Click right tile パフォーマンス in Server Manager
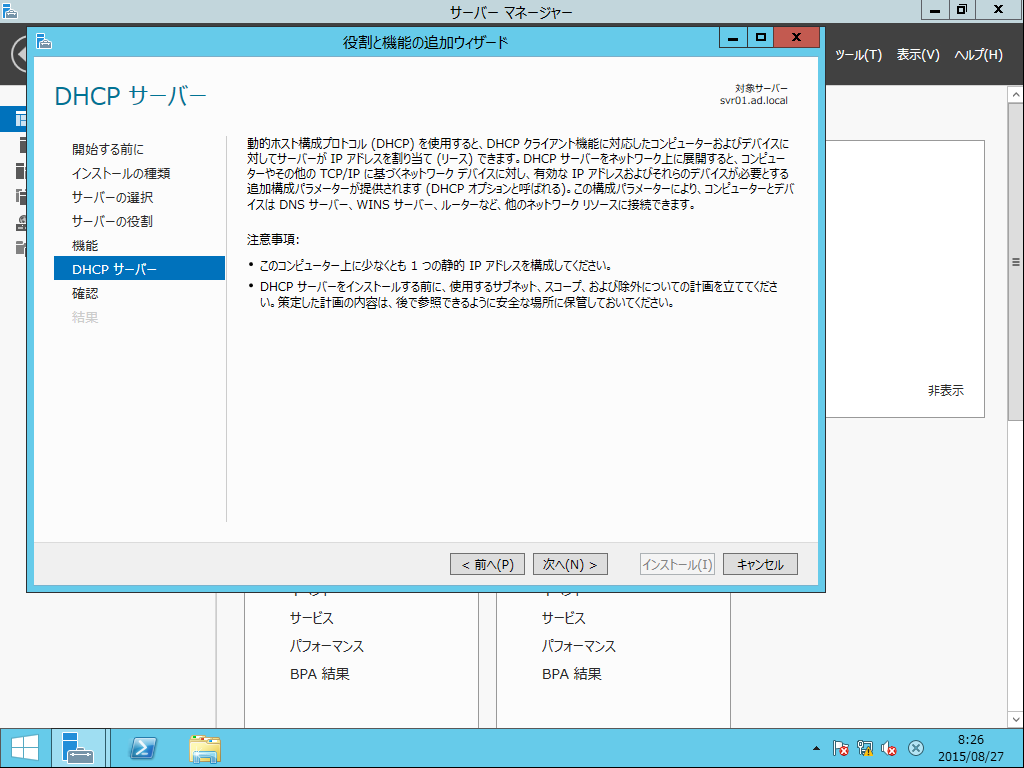The height and width of the screenshot is (768, 1024). pyautogui.click(x=579, y=646)
